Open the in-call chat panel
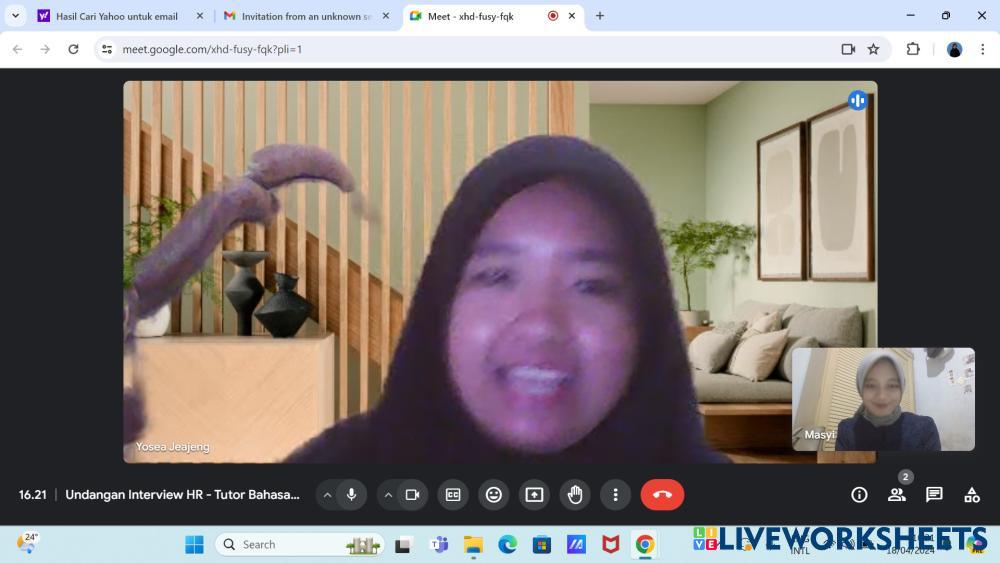Screen dimensions: 1000x563 (x=934, y=495)
